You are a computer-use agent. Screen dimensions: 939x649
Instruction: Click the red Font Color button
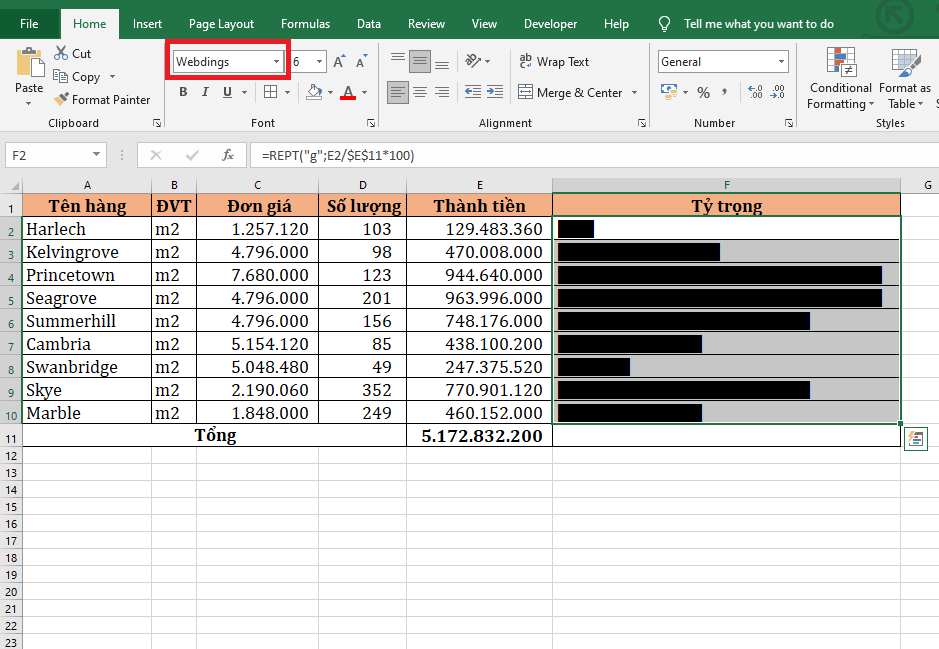(347, 92)
